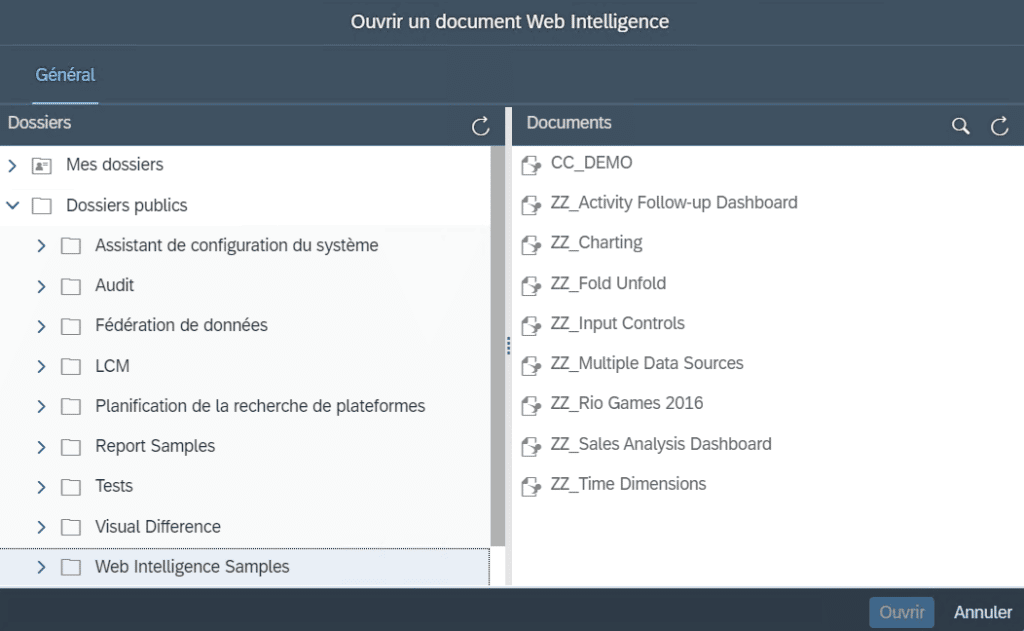Click the ZZ_Sales Analysis Dashboard document icon
The image size is (1024, 631).
(531, 446)
